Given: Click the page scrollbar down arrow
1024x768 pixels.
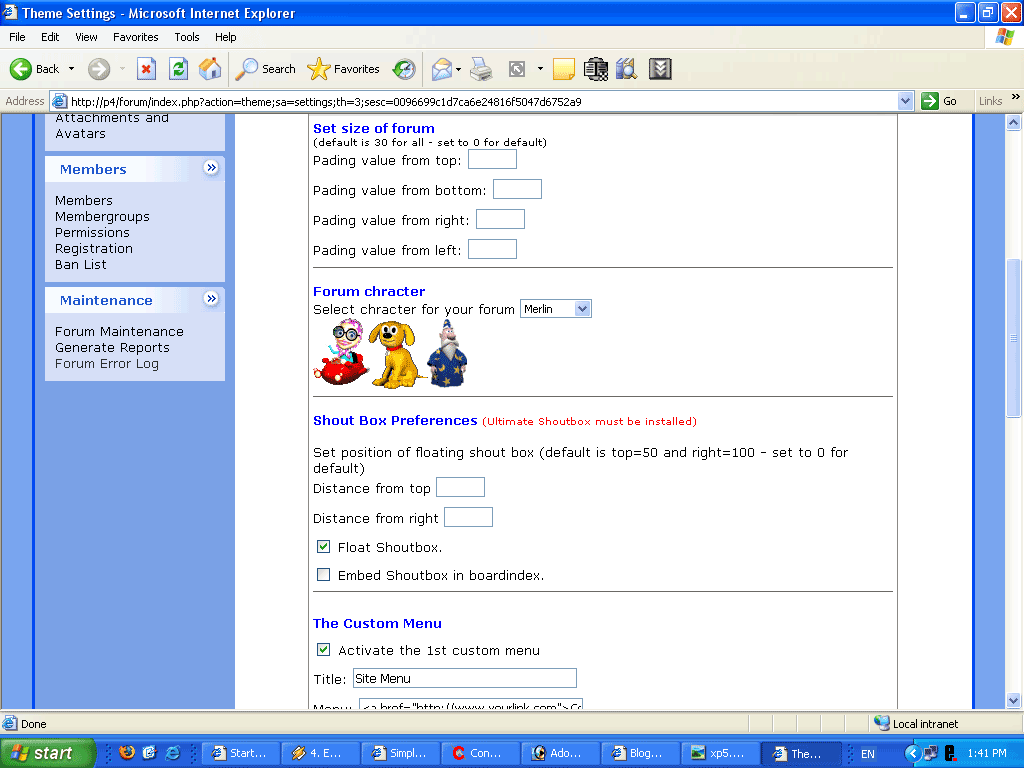Looking at the screenshot, I should coord(1014,700).
